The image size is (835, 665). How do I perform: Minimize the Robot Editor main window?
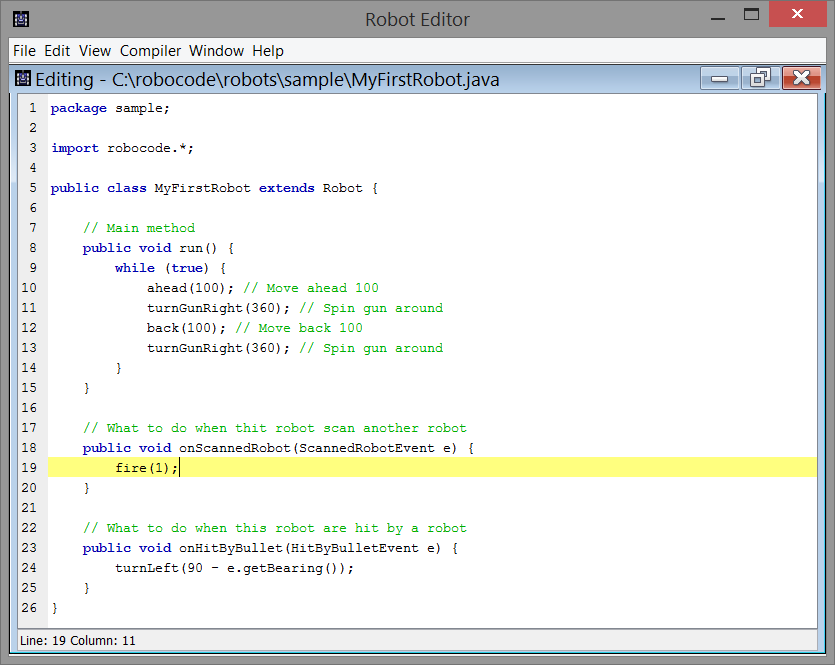point(718,16)
